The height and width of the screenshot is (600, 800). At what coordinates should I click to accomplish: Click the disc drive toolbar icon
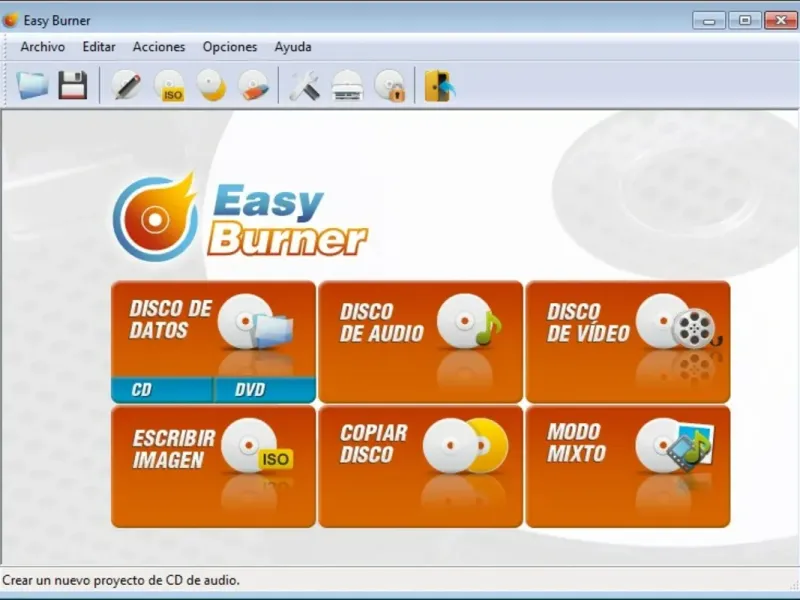(x=347, y=85)
